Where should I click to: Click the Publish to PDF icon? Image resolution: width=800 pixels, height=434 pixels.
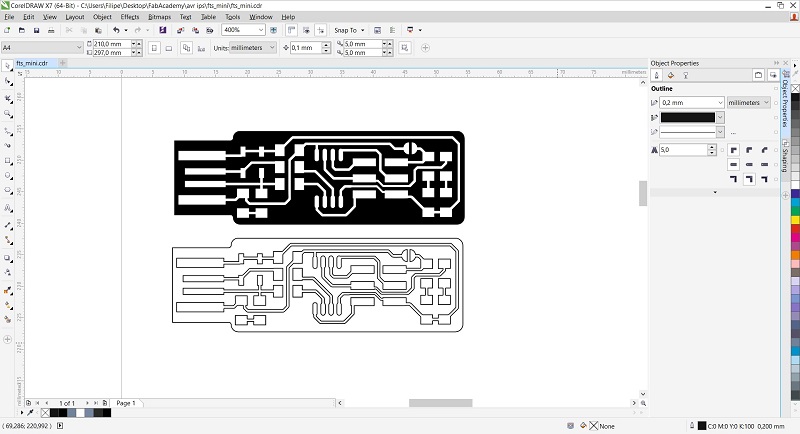click(209, 30)
